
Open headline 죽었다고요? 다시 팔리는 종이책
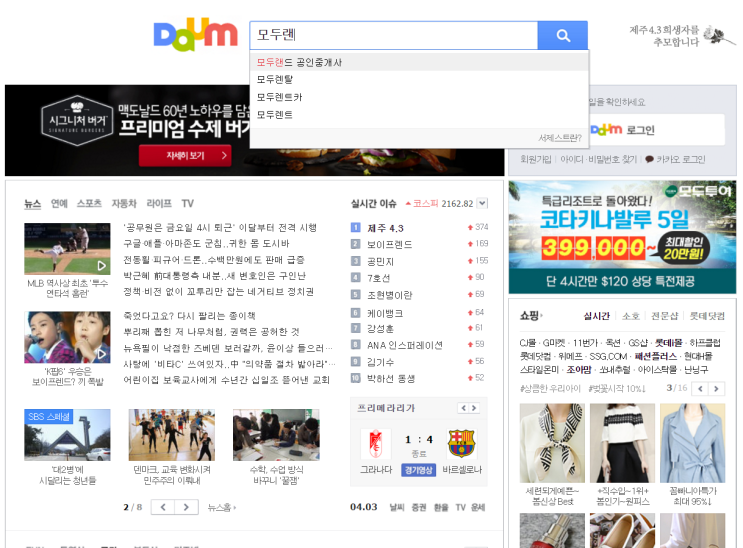click(190, 316)
